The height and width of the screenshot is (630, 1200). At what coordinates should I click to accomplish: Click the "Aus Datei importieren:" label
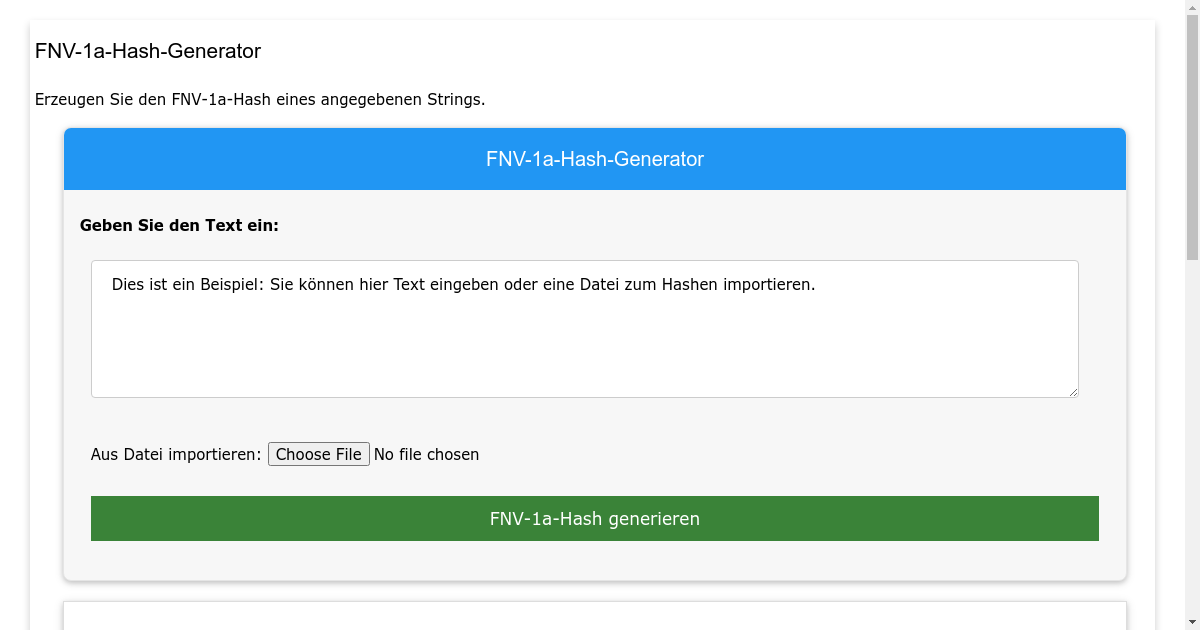click(x=175, y=454)
